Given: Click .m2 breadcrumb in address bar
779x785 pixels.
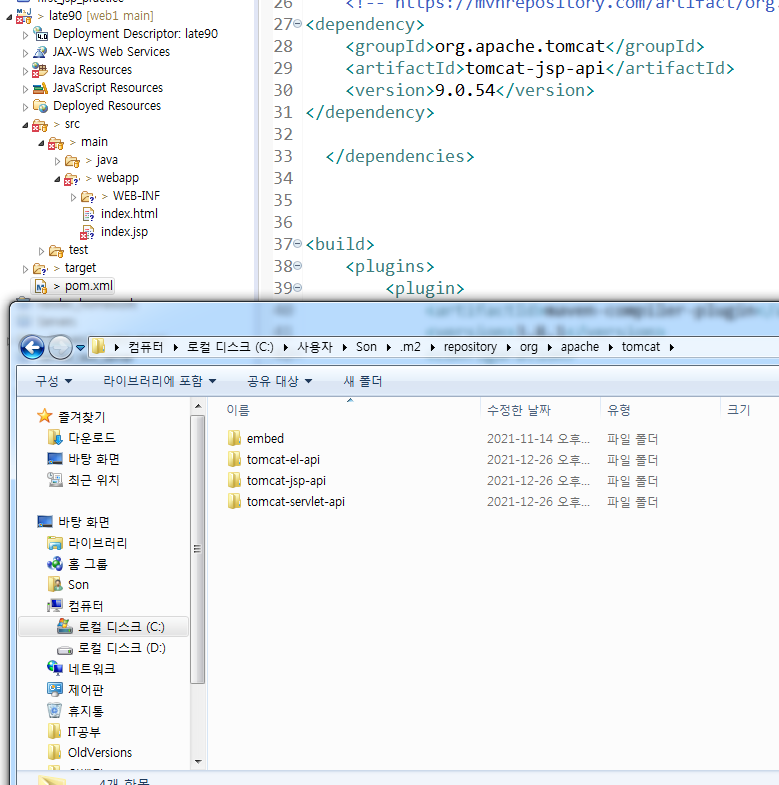Looking at the screenshot, I should coord(410,347).
